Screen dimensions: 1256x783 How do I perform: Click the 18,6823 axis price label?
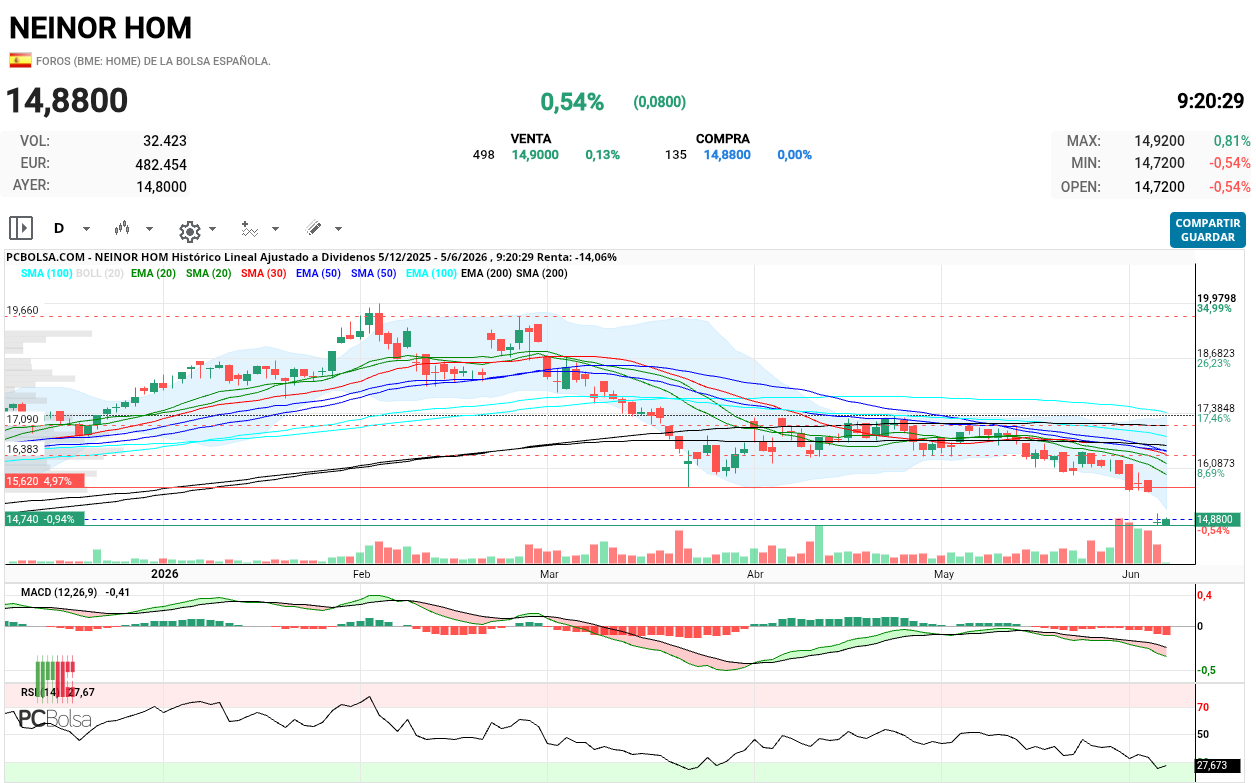1218,353
